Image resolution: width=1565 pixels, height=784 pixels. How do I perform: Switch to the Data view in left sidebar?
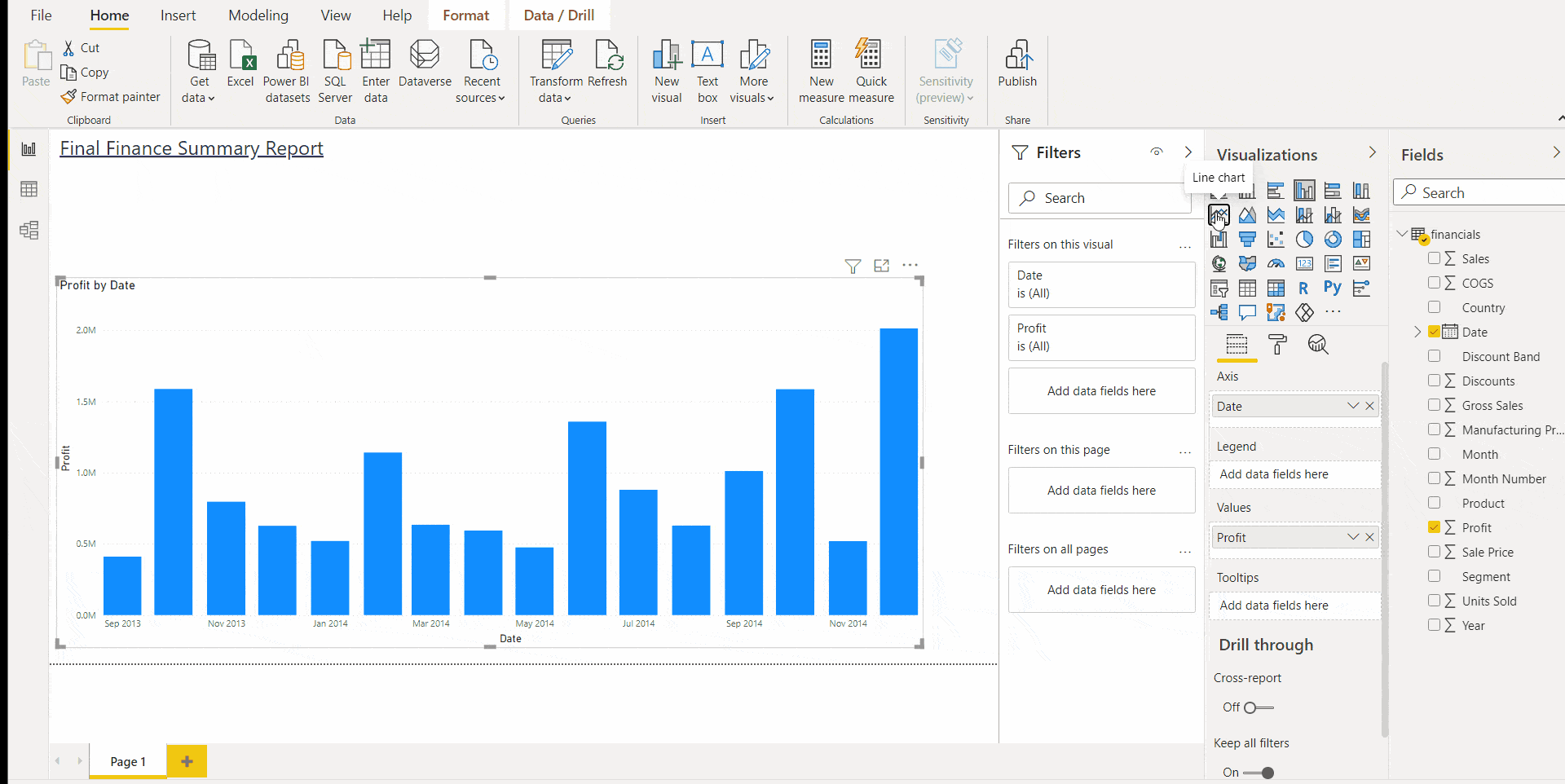point(29,189)
